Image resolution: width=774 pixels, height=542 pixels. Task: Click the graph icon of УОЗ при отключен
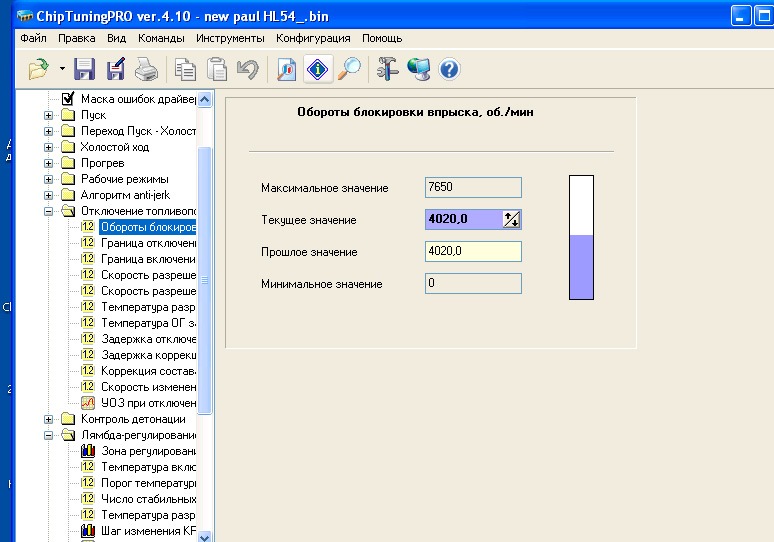click(88, 403)
